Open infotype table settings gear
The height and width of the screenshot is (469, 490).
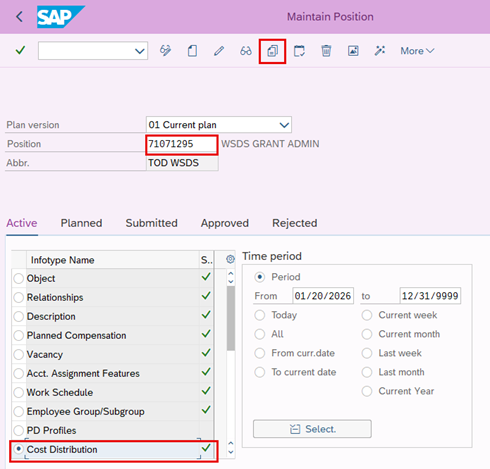[x=230, y=259]
